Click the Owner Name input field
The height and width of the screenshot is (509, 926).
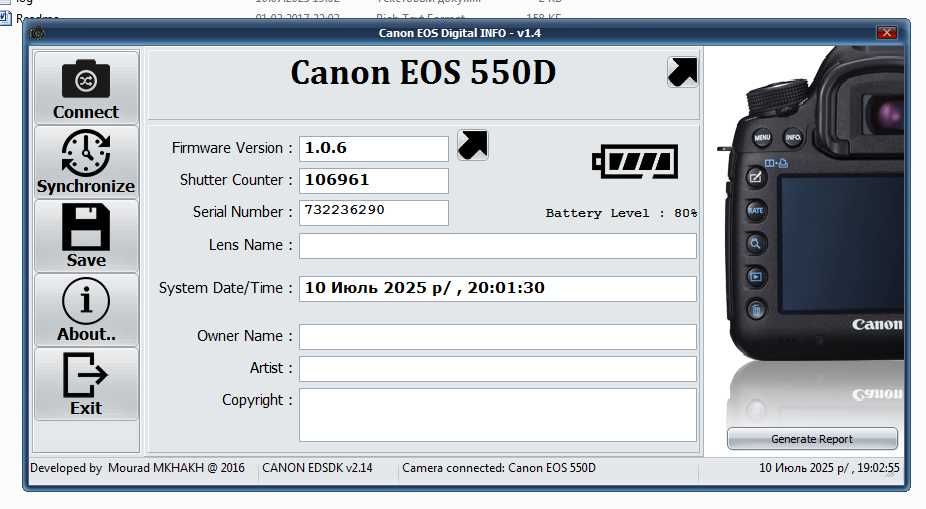[498, 337]
